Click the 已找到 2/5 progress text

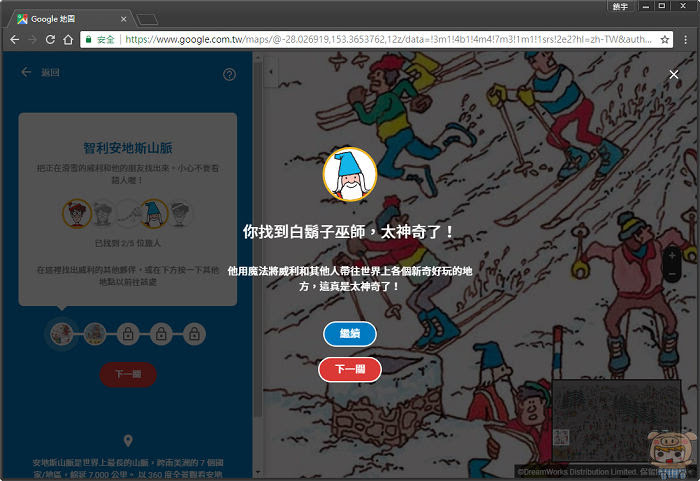tap(128, 243)
